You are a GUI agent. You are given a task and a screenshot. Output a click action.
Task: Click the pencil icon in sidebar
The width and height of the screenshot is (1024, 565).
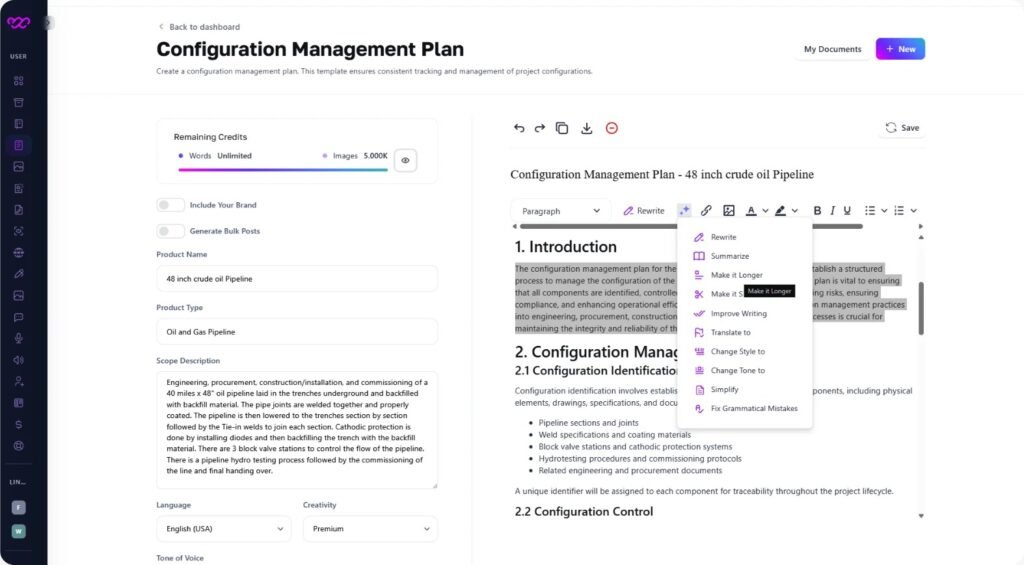pos(18,274)
